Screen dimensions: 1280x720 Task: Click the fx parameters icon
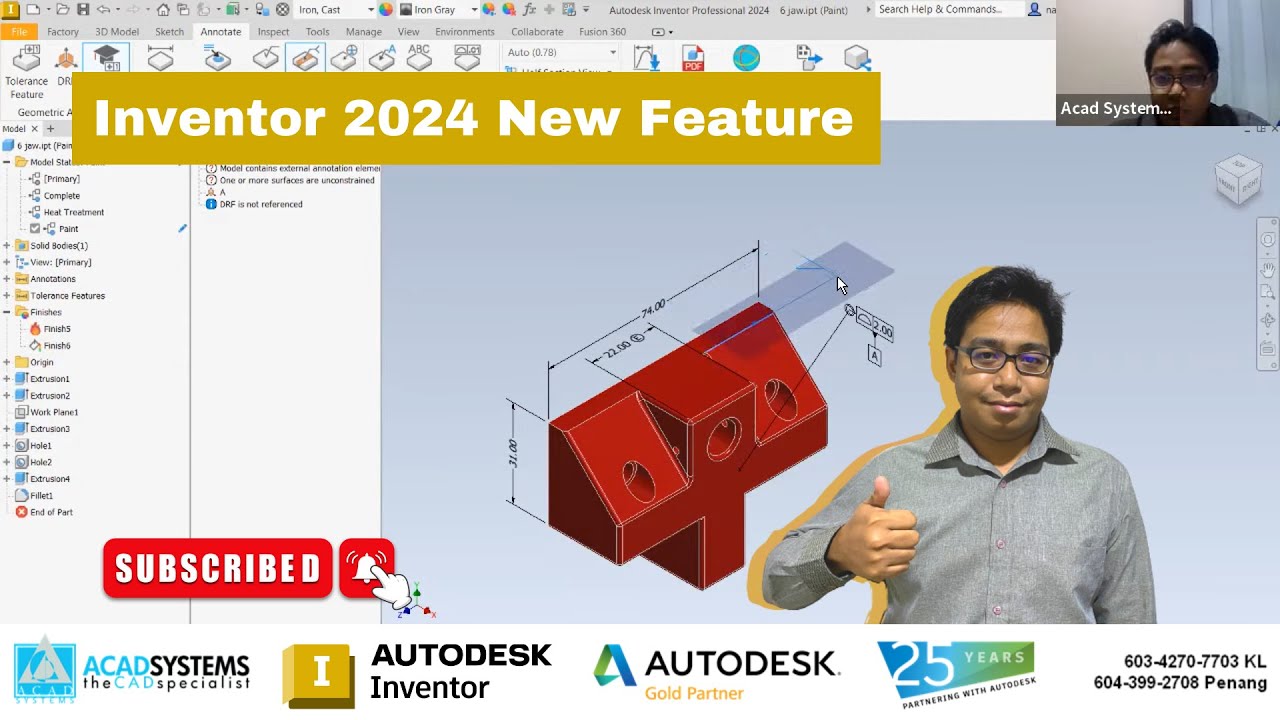tap(530, 9)
